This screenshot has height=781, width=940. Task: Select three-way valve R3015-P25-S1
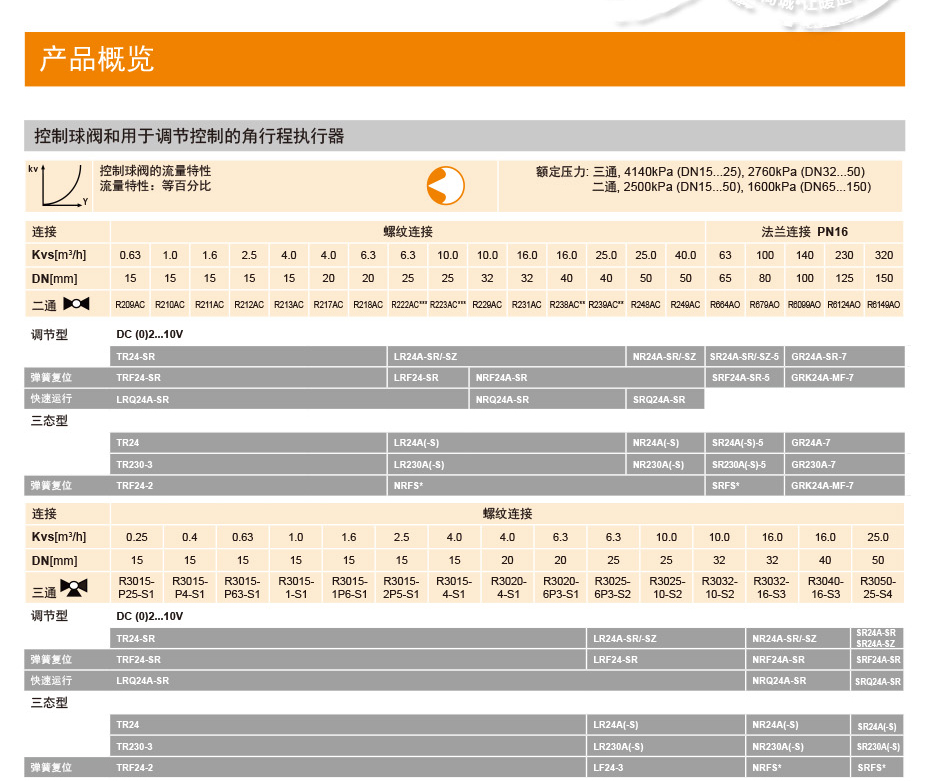coord(137,588)
